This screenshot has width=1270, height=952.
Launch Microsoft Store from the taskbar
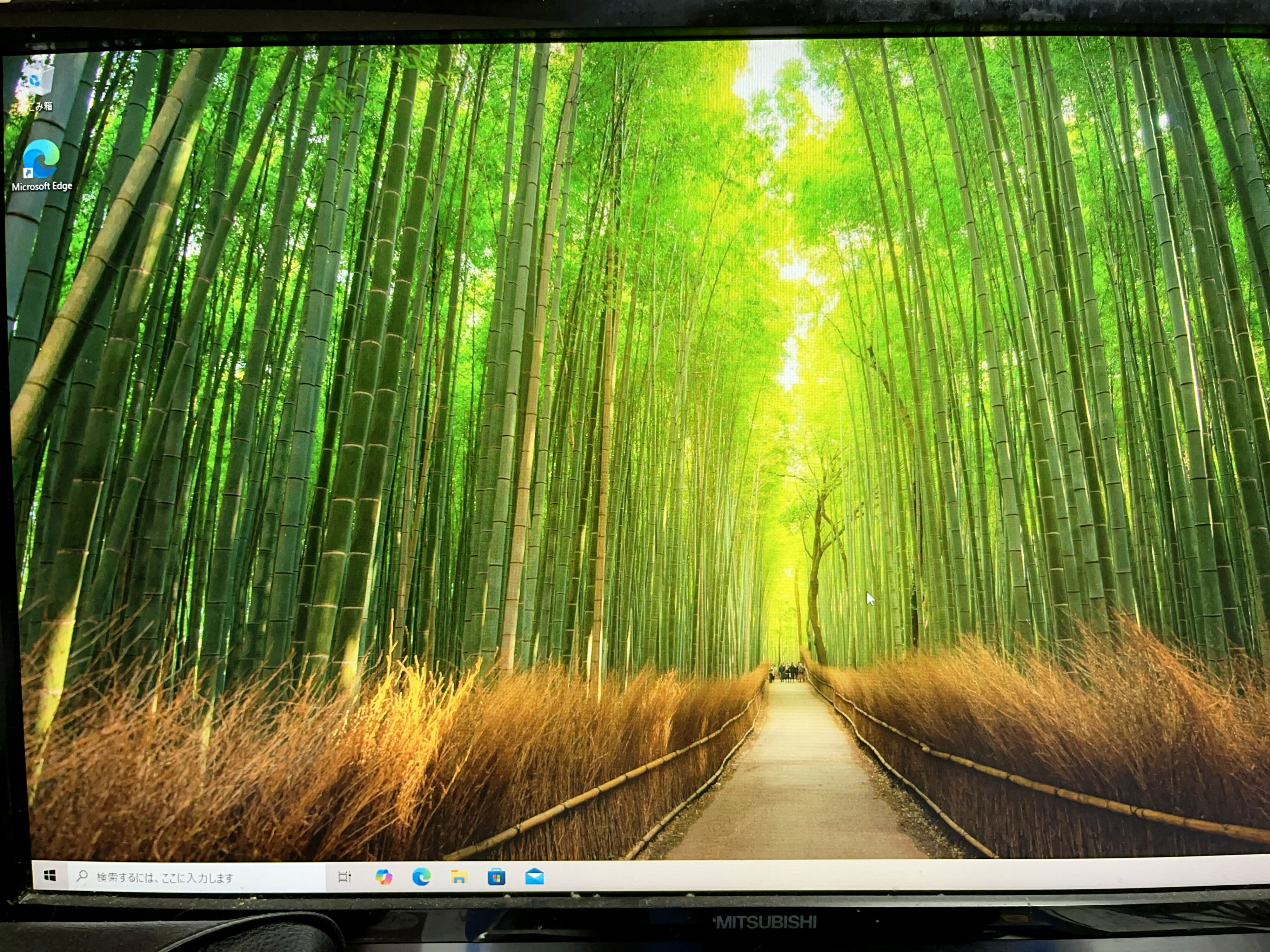pos(497,876)
